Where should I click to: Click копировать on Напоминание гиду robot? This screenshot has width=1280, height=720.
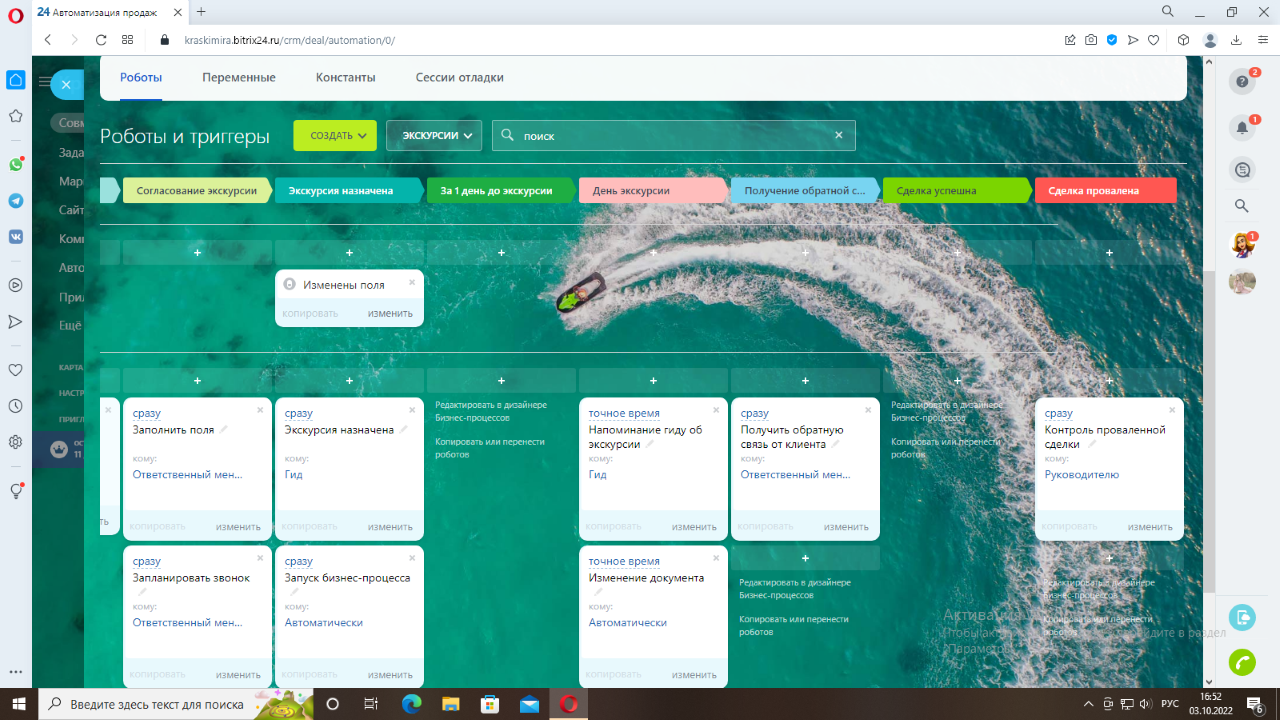pos(613,527)
